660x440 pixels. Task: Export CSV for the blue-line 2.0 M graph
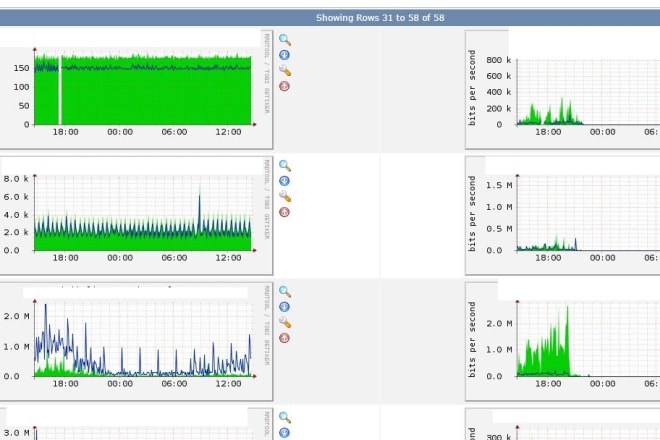[x=285, y=307]
